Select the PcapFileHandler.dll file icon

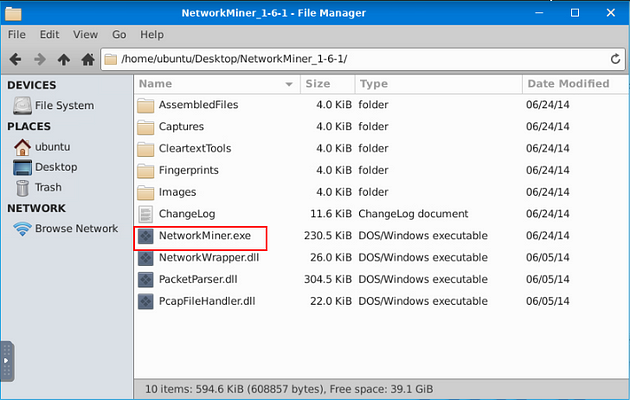(145, 301)
